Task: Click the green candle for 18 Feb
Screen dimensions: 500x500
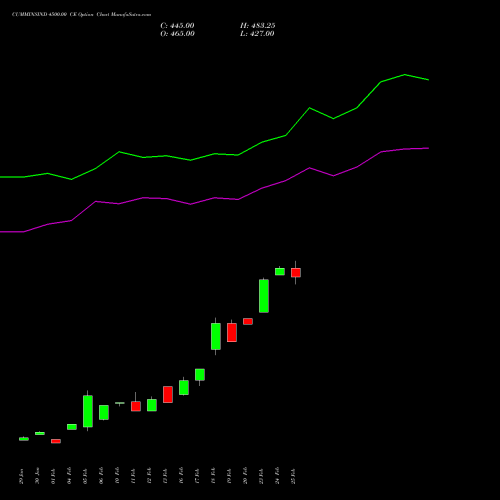Action: click(216, 336)
